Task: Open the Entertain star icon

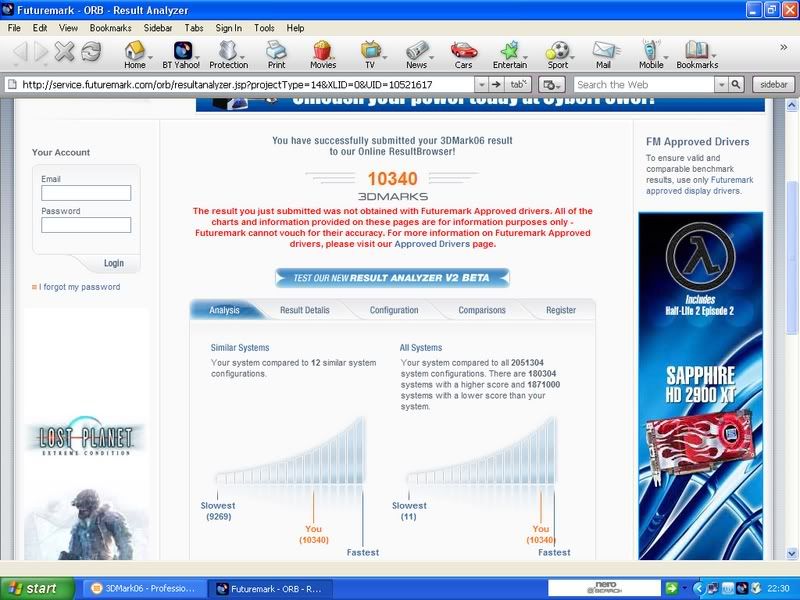Action: (510, 55)
